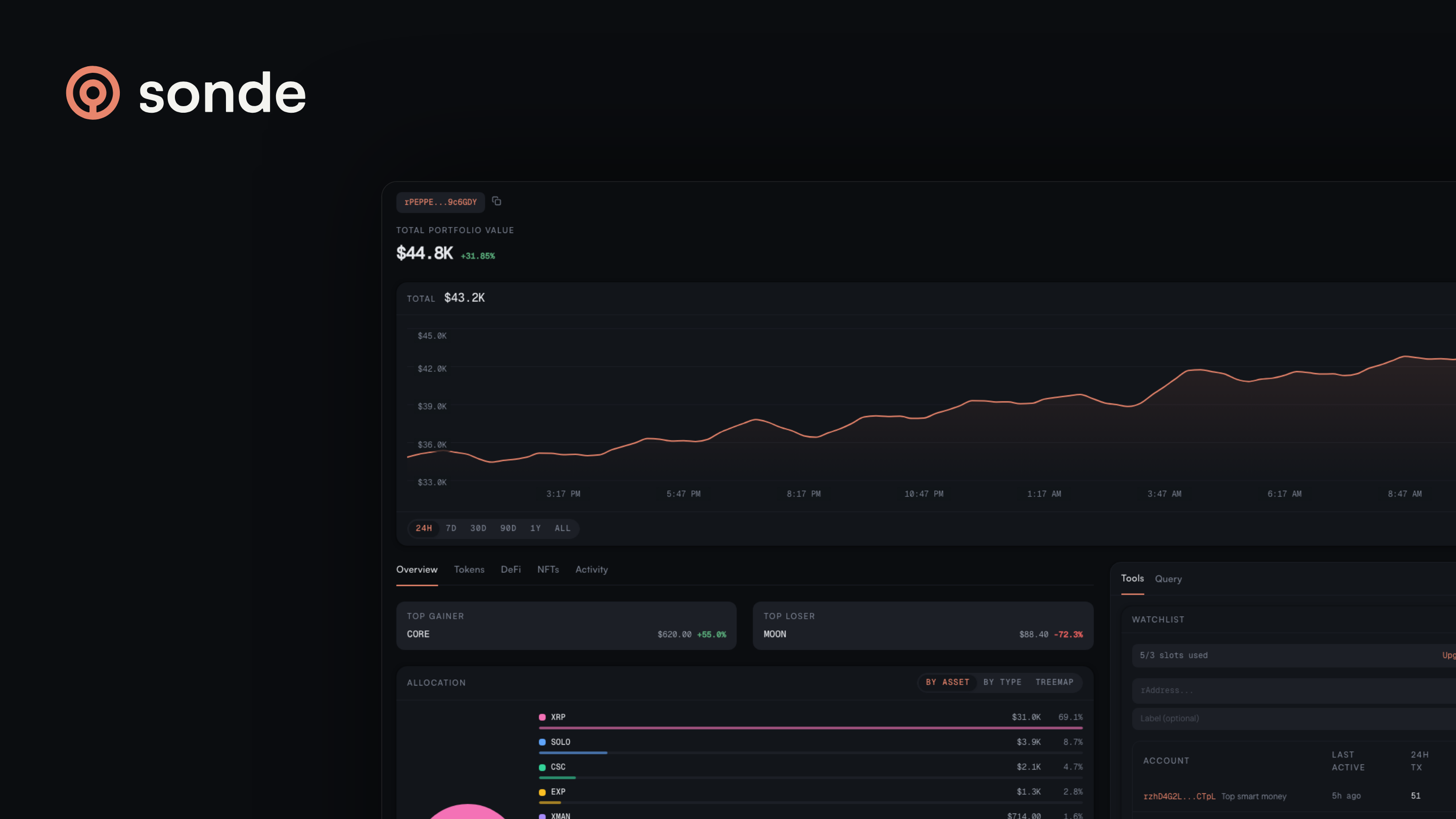The width and height of the screenshot is (1456, 819).
Task: Click the yellow EXP color swatch
Action: 542,792
